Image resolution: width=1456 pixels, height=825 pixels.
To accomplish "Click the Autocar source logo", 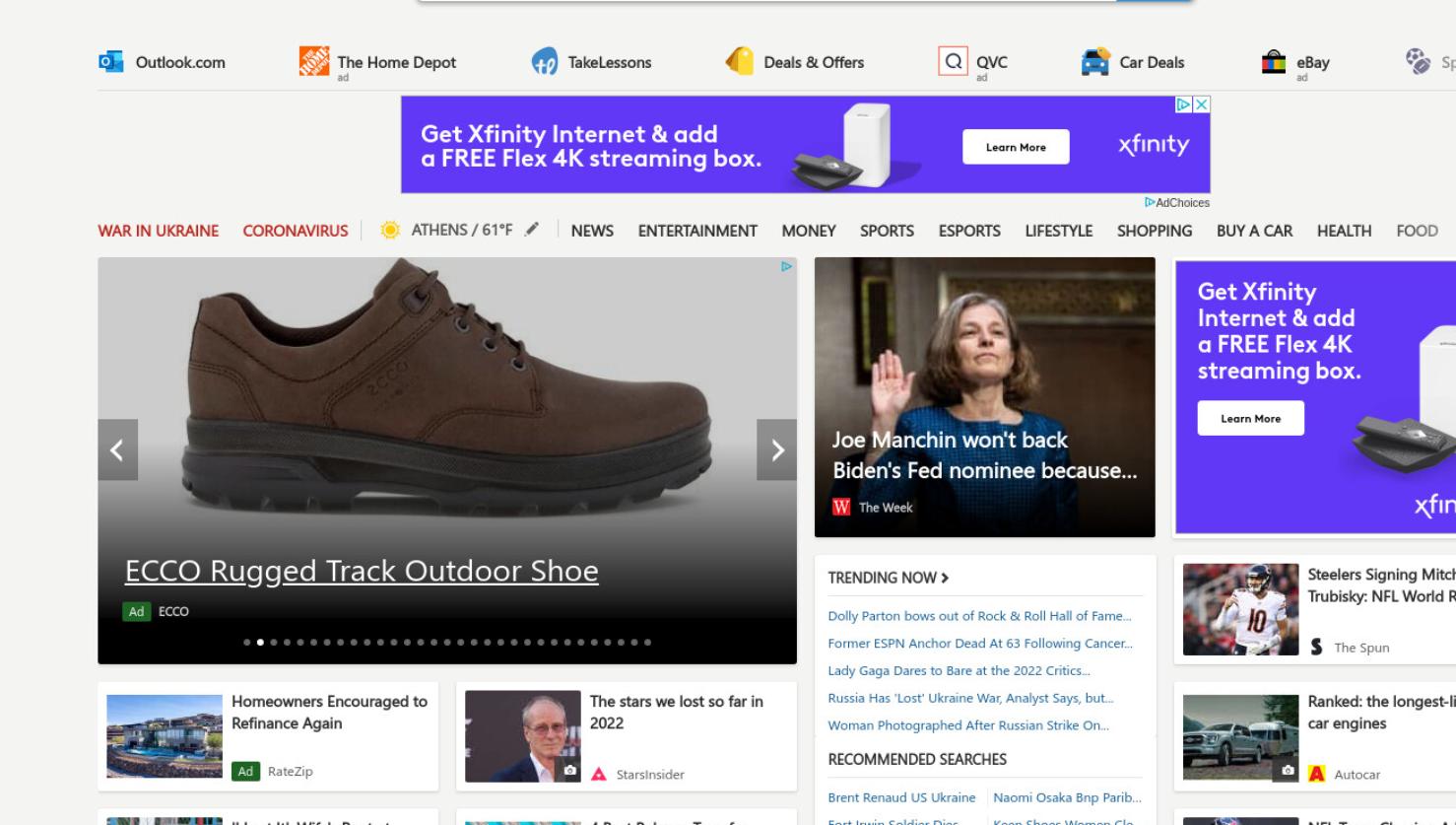I will click(x=1317, y=774).
